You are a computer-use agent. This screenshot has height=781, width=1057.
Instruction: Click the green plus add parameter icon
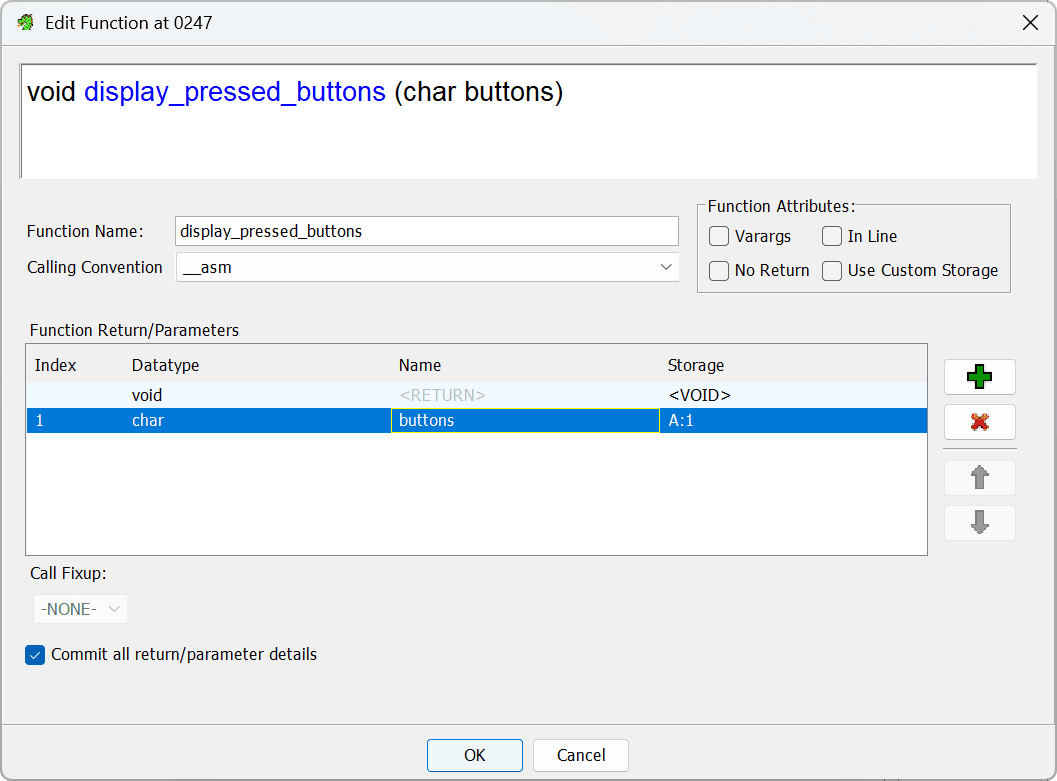(x=979, y=377)
